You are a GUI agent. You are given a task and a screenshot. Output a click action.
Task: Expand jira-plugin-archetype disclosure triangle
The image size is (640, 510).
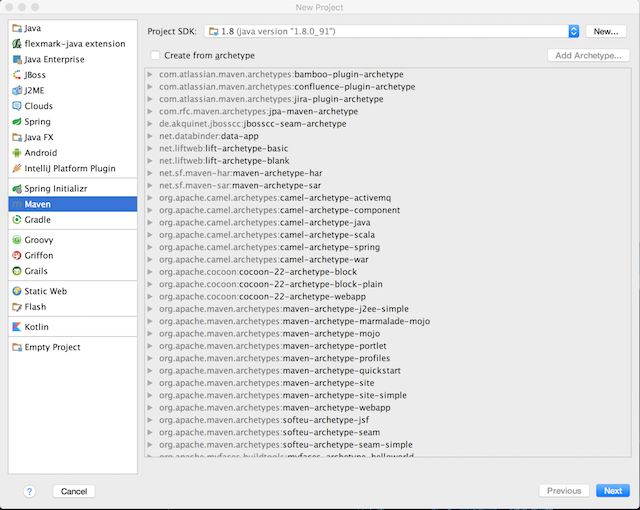pyautogui.click(x=150, y=99)
